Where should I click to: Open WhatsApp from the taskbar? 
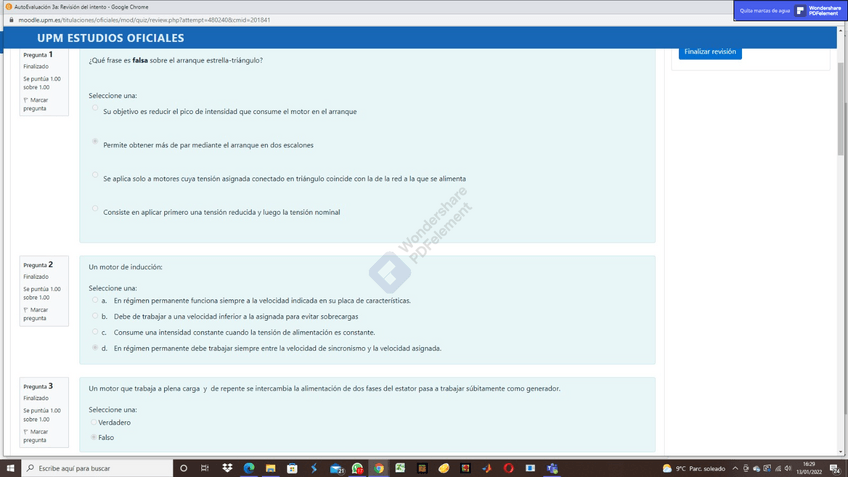357,468
